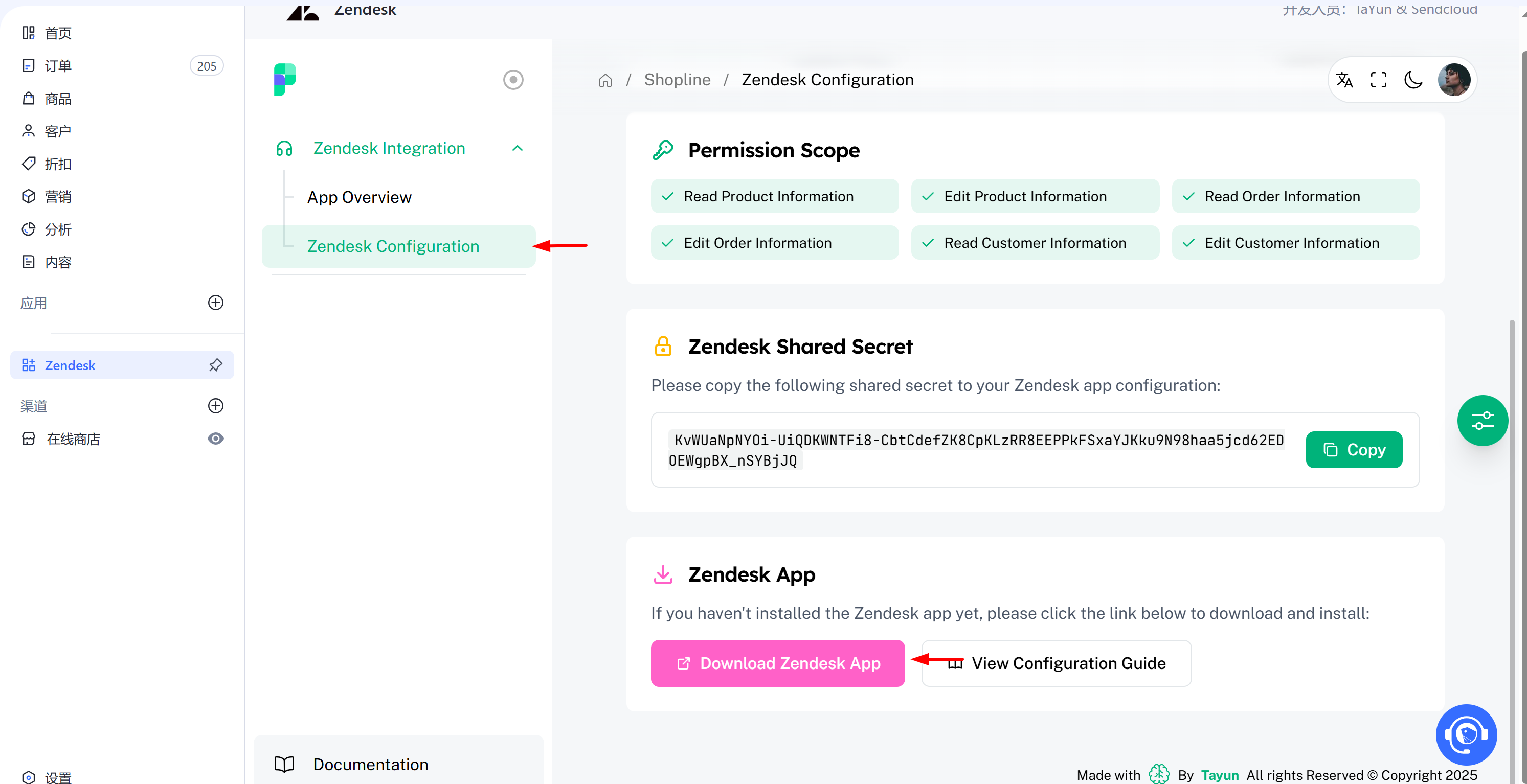Click the Zendesk App download icon
This screenshot has width=1527, height=784.
point(663,574)
